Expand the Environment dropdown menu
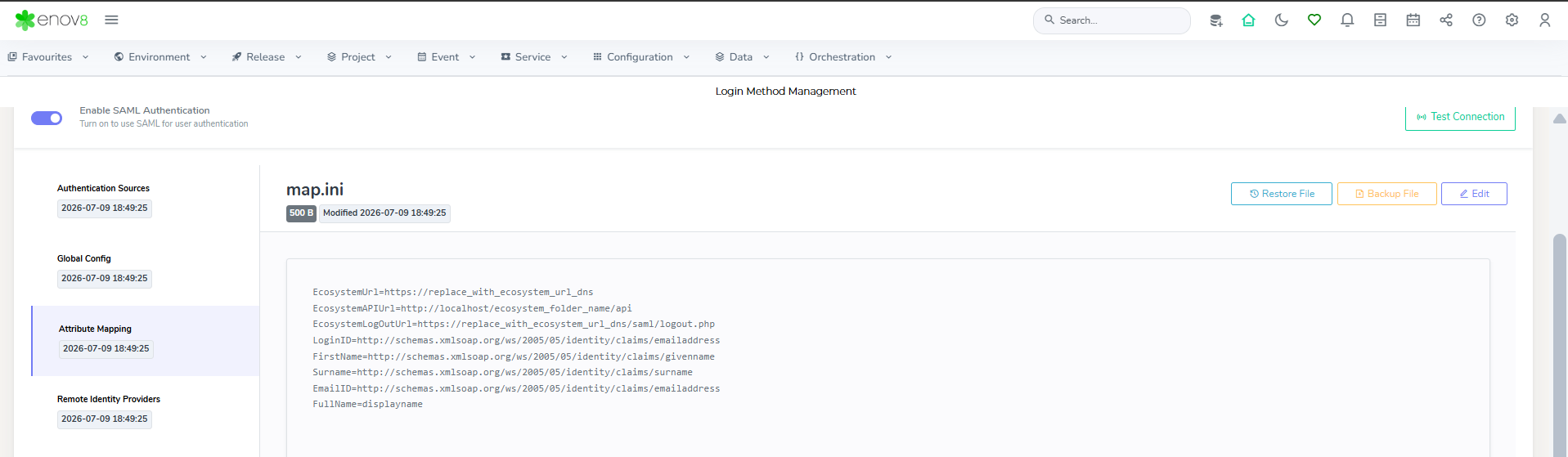The image size is (1568, 457). pyautogui.click(x=160, y=57)
